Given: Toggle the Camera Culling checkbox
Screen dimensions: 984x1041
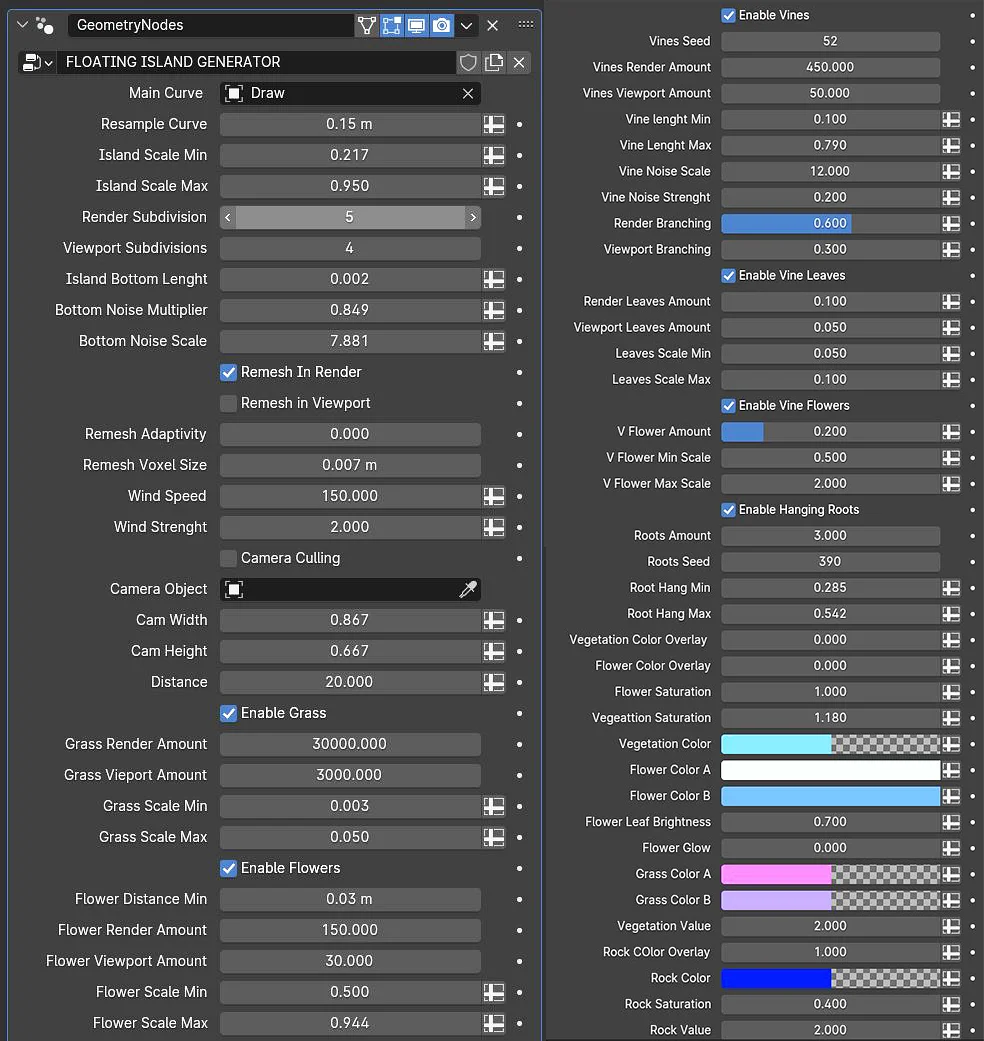Looking at the screenshot, I should pos(229,558).
